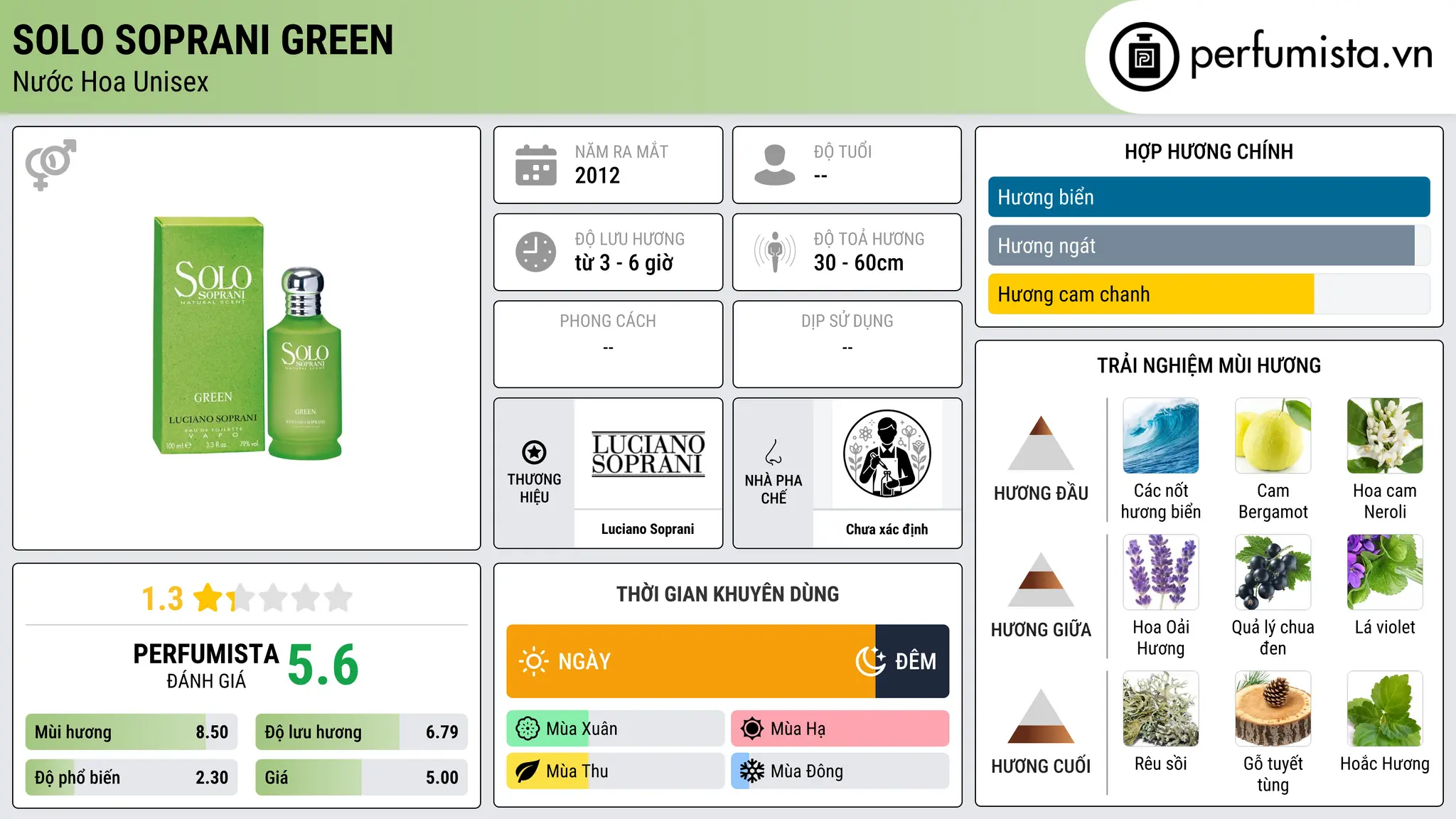Image resolution: width=1456 pixels, height=819 pixels.
Task: Open the Quả lý chua đen image
Action: tap(1273, 572)
